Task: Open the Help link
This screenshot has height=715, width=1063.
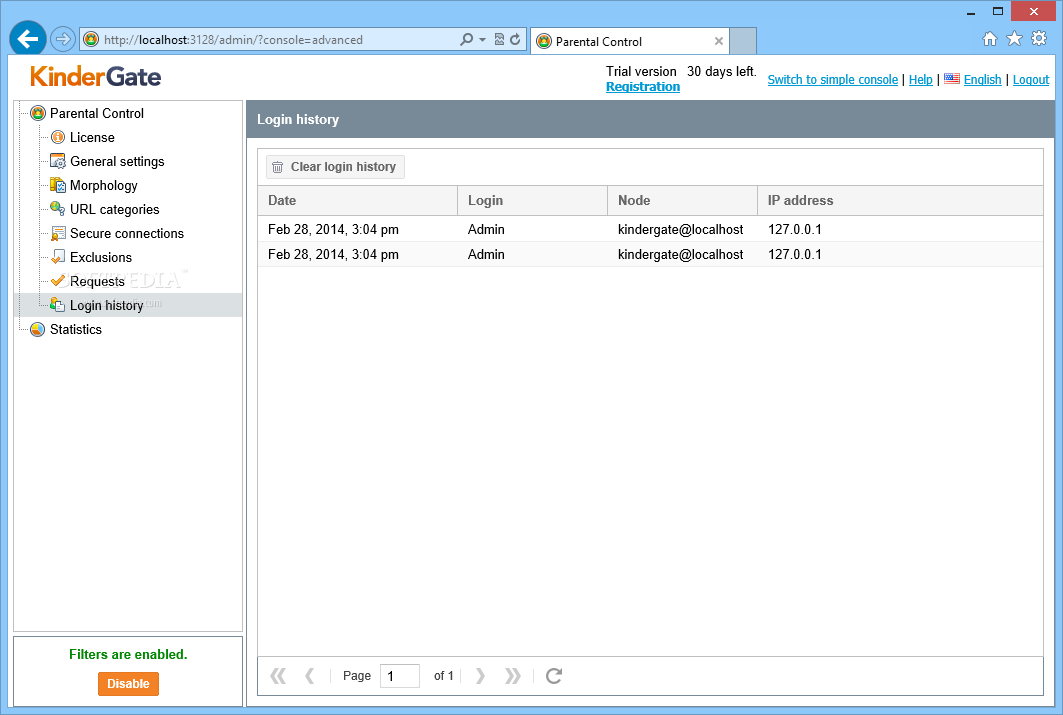Action: point(921,80)
